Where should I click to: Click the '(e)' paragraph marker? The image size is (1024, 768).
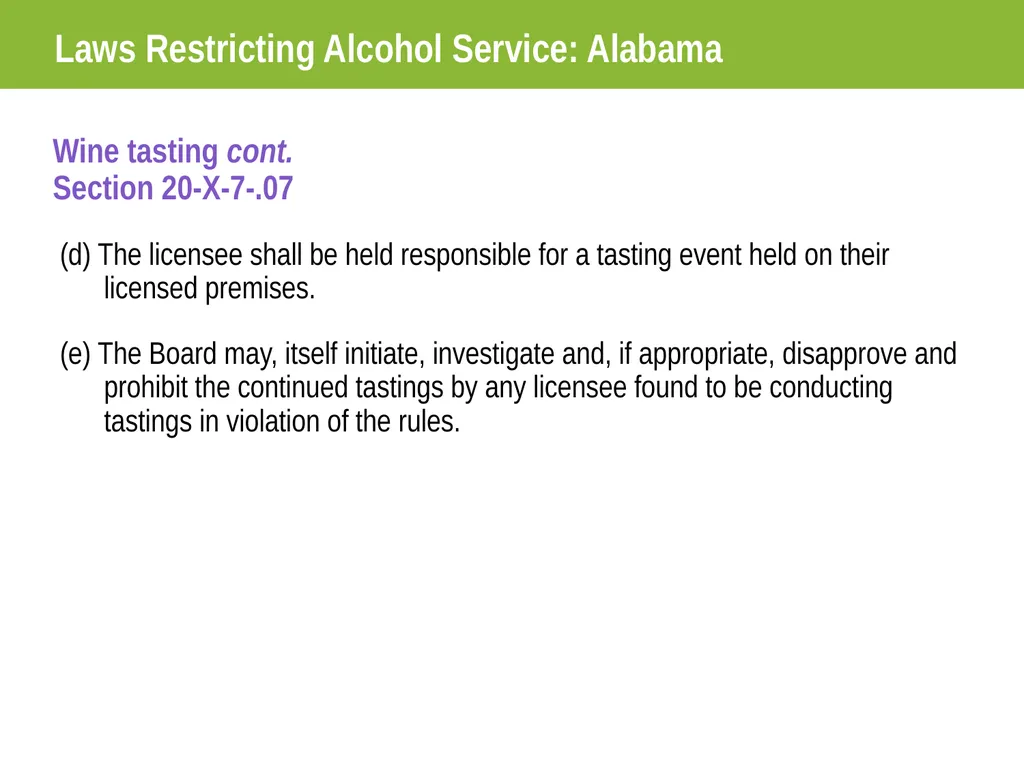(x=75, y=354)
